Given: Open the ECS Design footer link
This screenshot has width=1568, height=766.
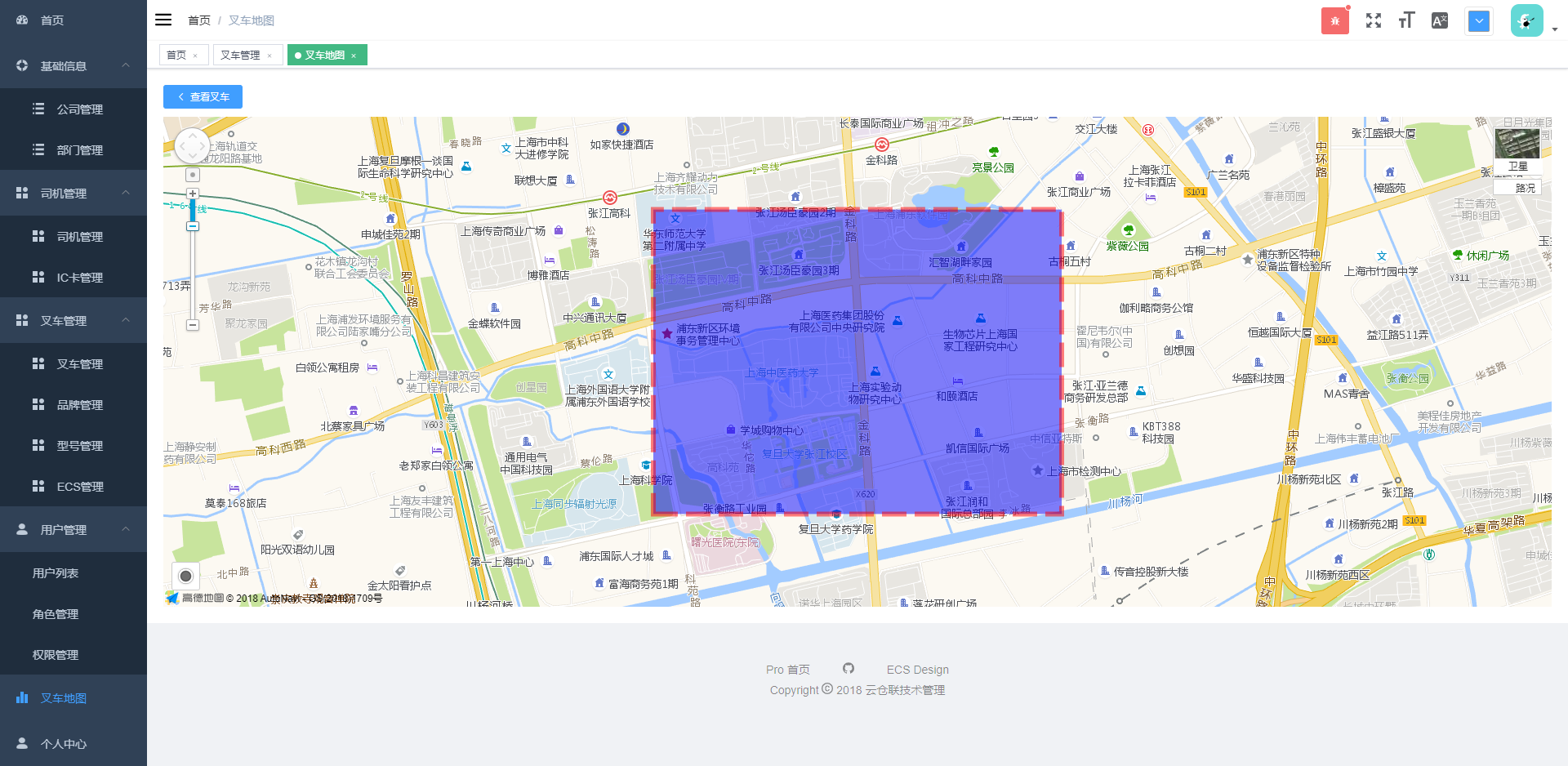Looking at the screenshot, I should 917,670.
